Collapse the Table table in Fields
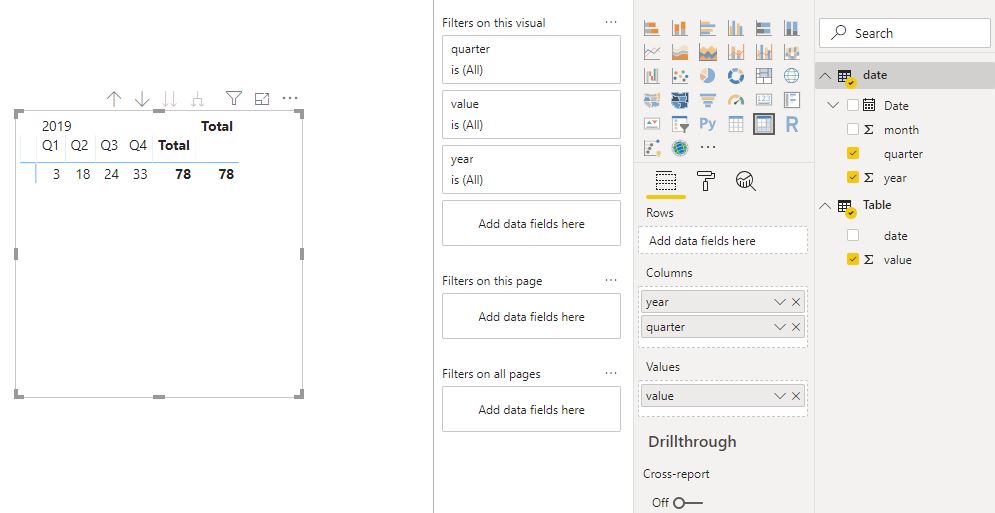This screenshot has height=513, width=995. pyautogui.click(x=825, y=206)
